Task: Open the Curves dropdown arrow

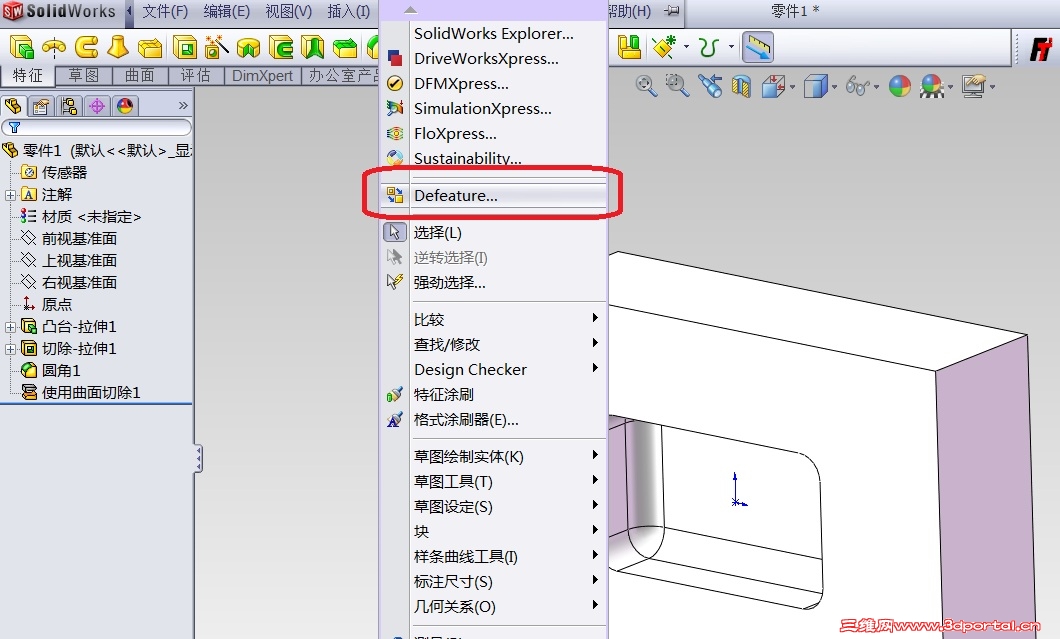Action: [x=731, y=47]
